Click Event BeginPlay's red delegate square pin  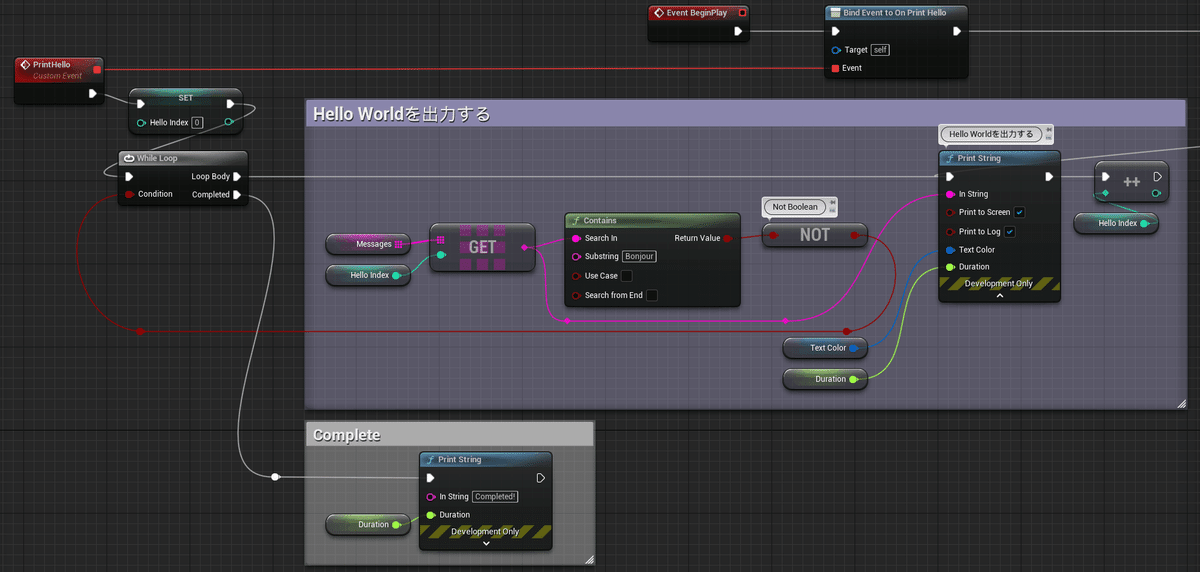point(743,13)
